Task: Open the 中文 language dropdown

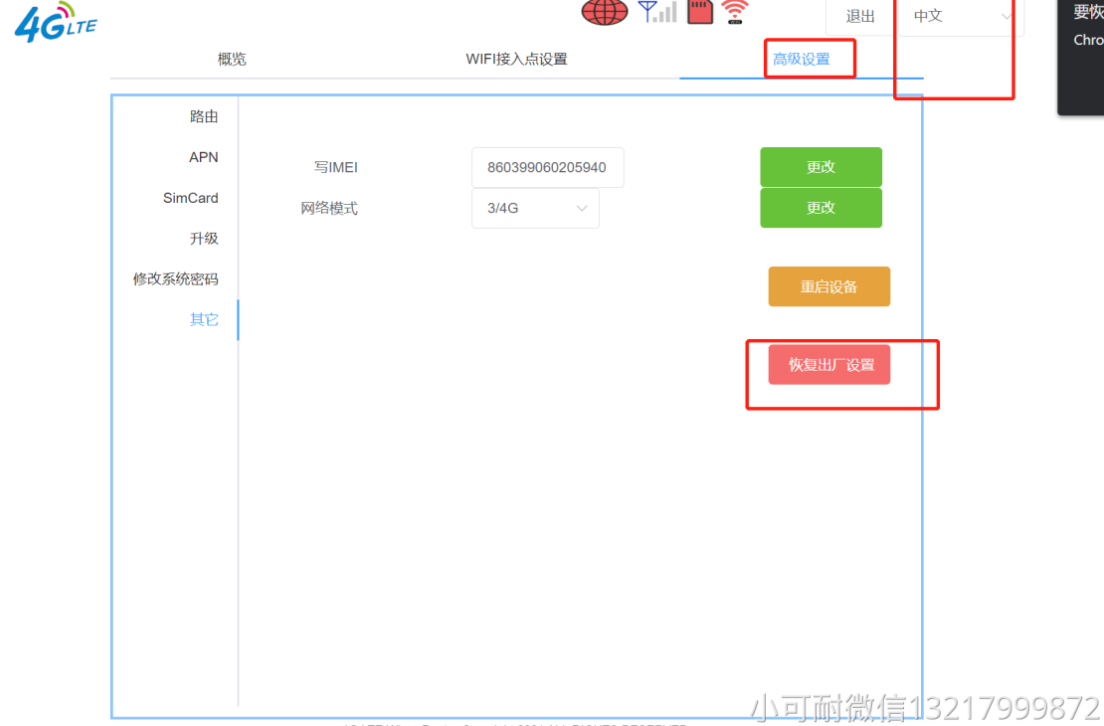Action: pos(960,15)
